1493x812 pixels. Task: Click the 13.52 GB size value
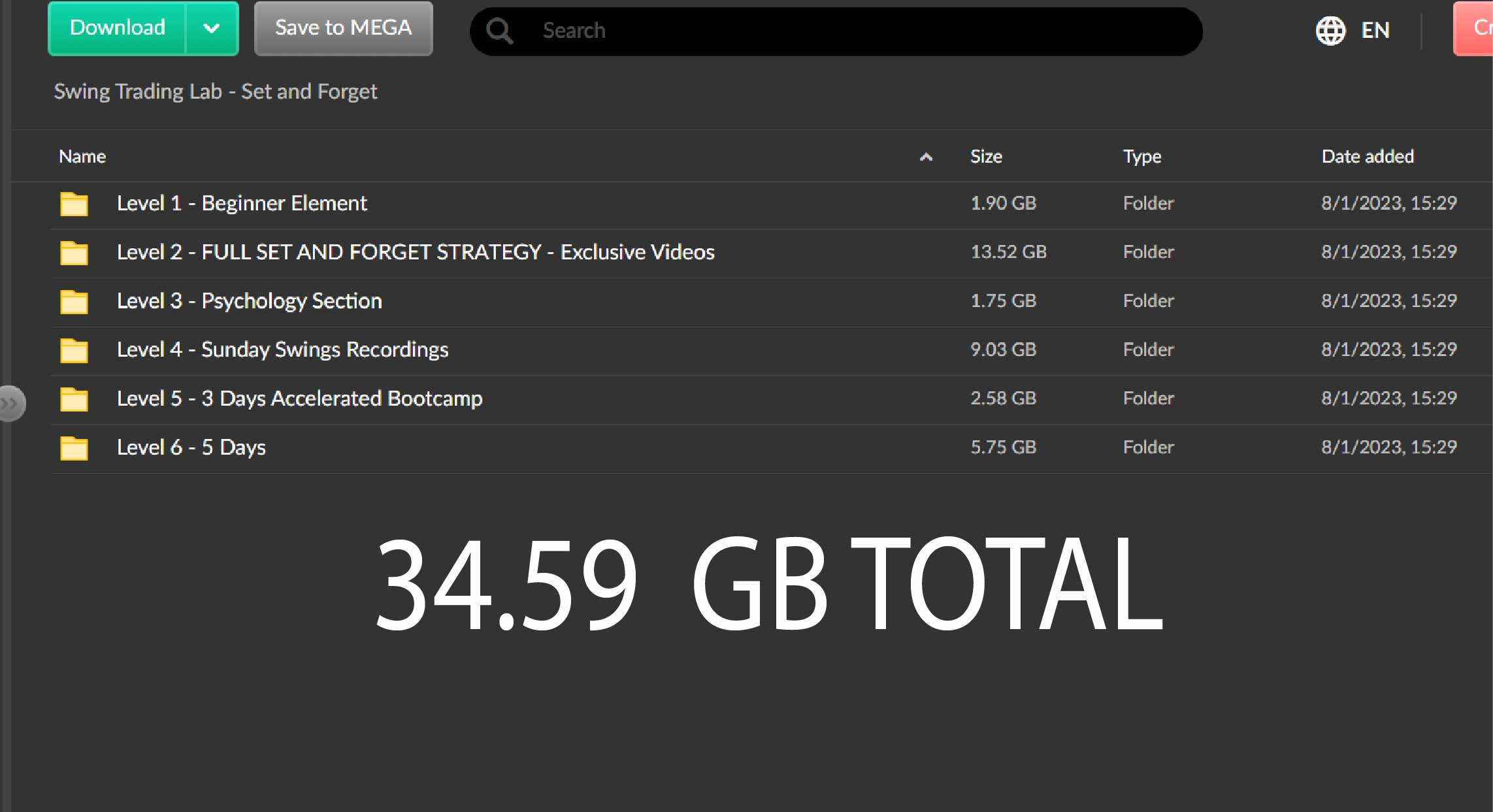pos(1008,252)
